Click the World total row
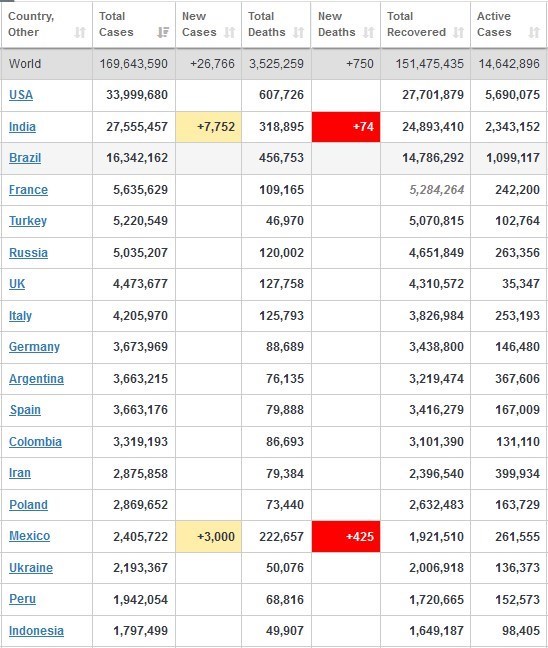 [274, 64]
